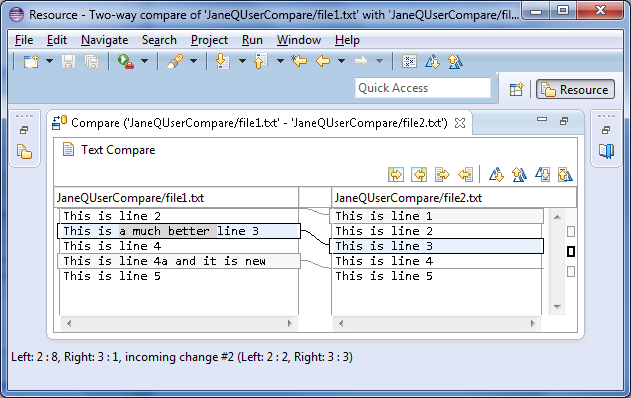631x398 pixels.
Task: Copy all changes from right to left
Action: coord(419,175)
